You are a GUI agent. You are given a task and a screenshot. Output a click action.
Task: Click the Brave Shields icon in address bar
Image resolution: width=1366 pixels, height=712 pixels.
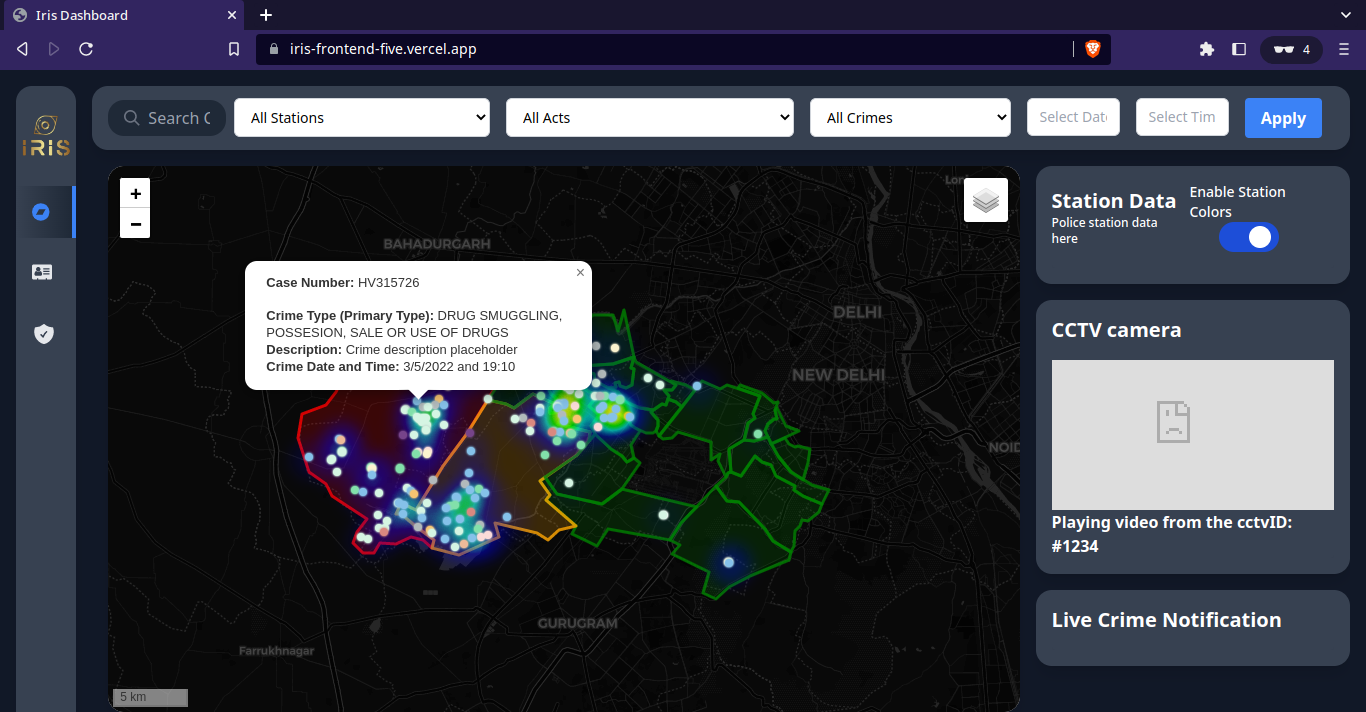[x=1092, y=49]
